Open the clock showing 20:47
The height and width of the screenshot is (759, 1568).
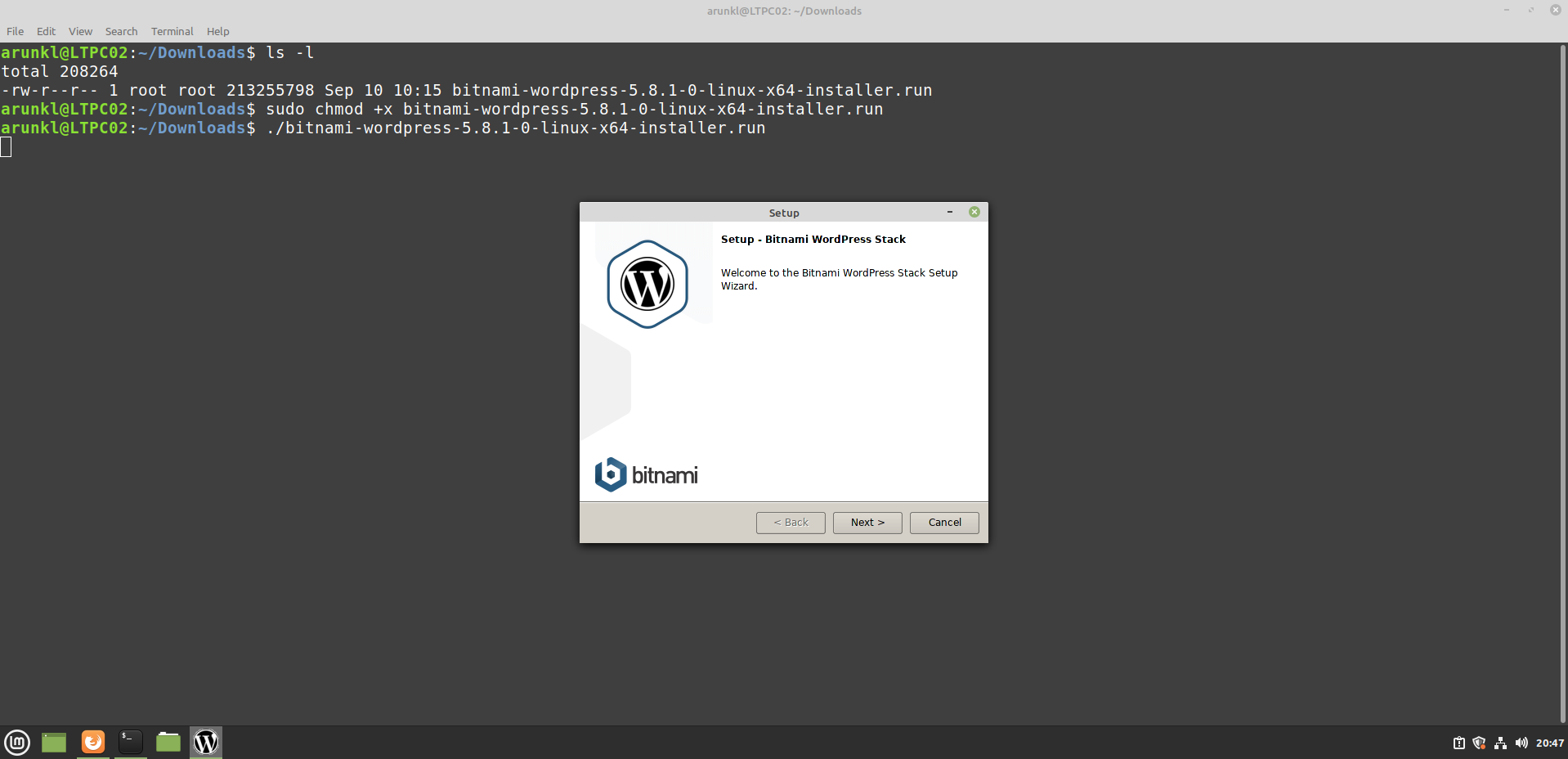[x=1549, y=743]
